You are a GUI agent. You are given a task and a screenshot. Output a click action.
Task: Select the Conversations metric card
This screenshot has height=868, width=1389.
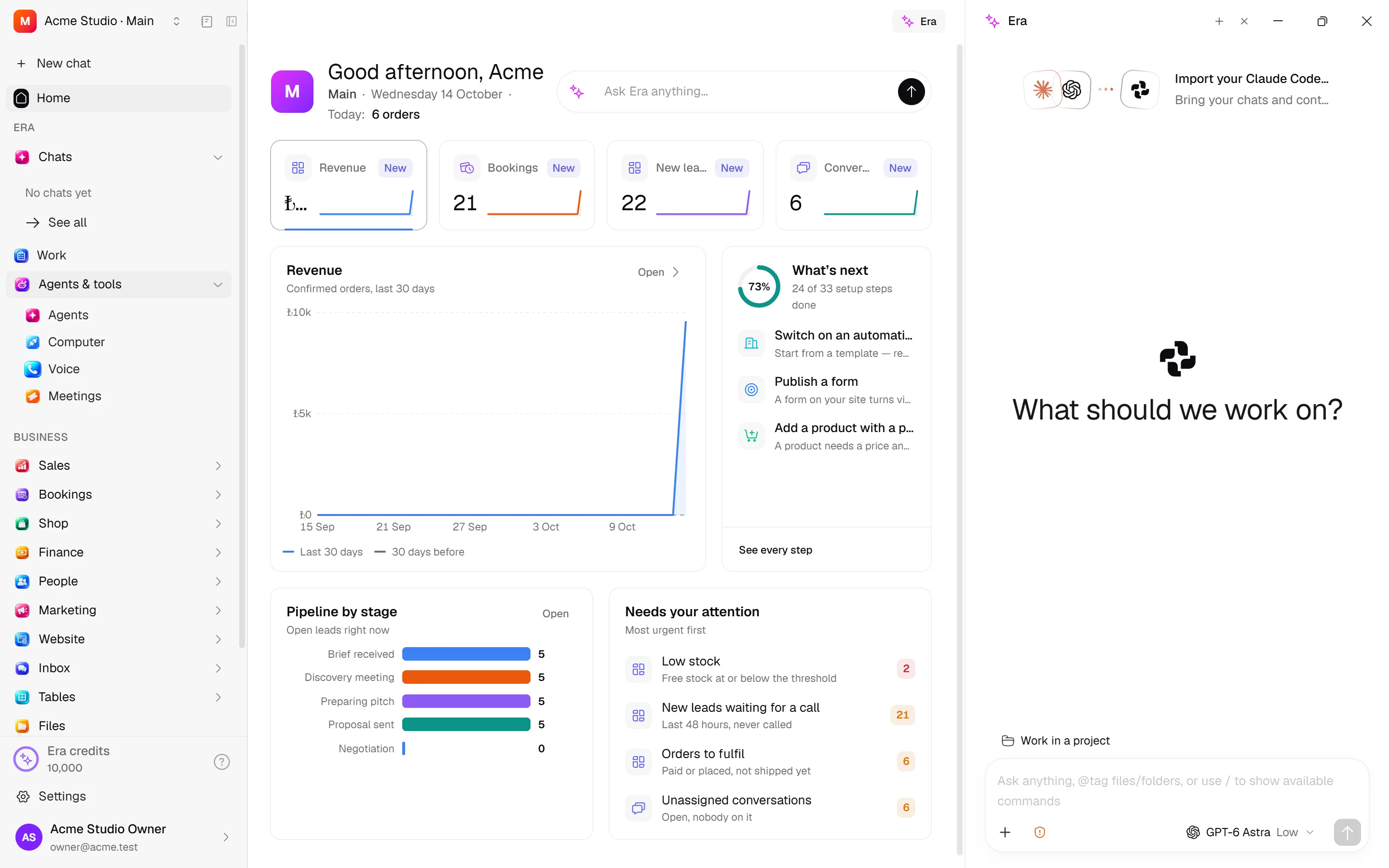853,185
